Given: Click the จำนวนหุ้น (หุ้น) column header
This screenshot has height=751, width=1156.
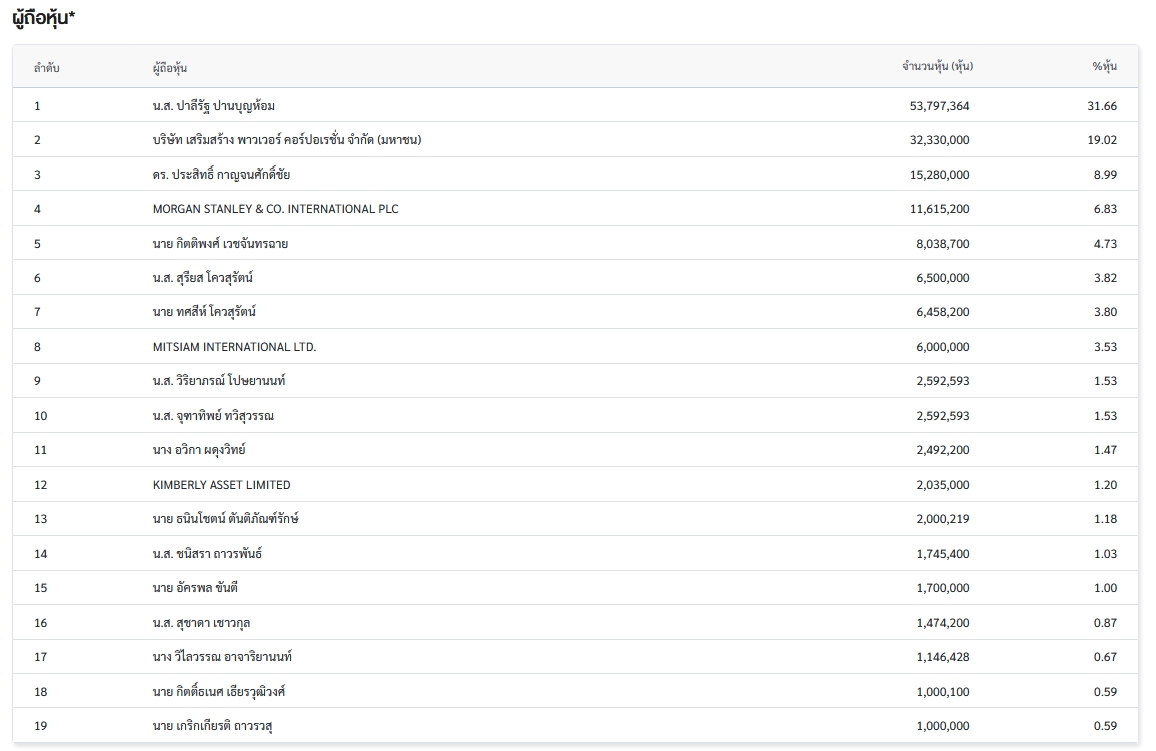Looking at the screenshot, I should coord(937,67).
